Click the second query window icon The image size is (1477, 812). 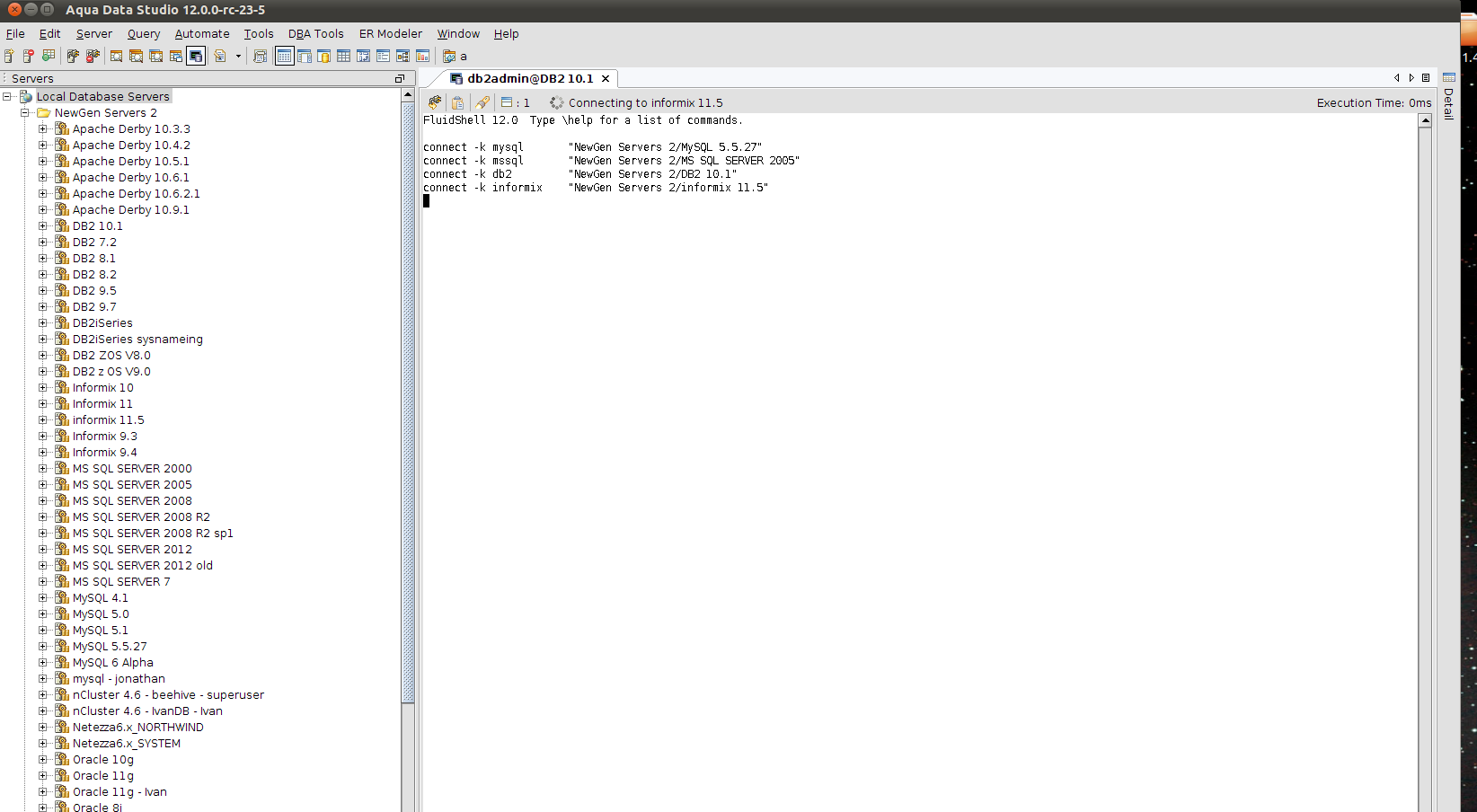pos(137,56)
